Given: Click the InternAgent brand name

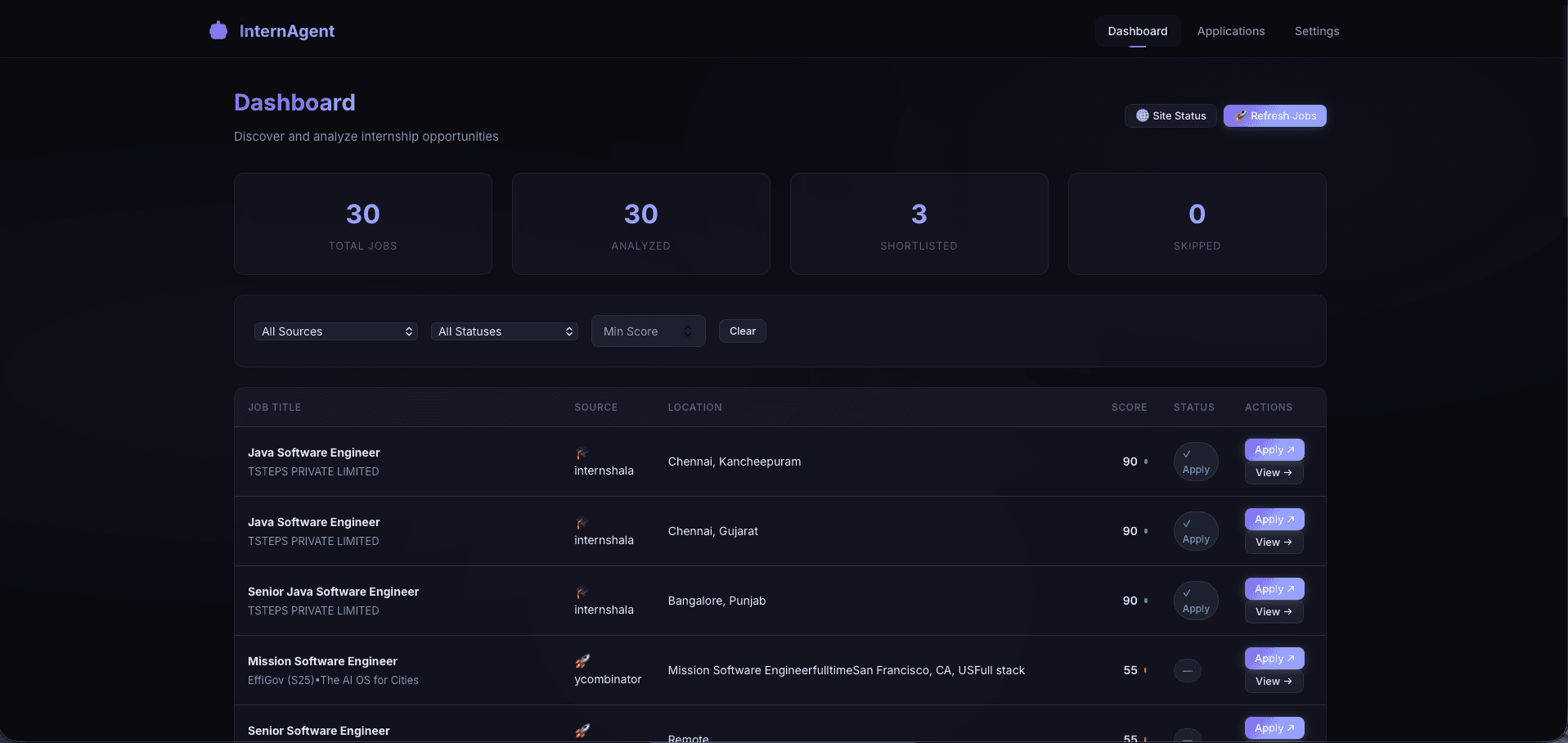Looking at the screenshot, I should [287, 31].
